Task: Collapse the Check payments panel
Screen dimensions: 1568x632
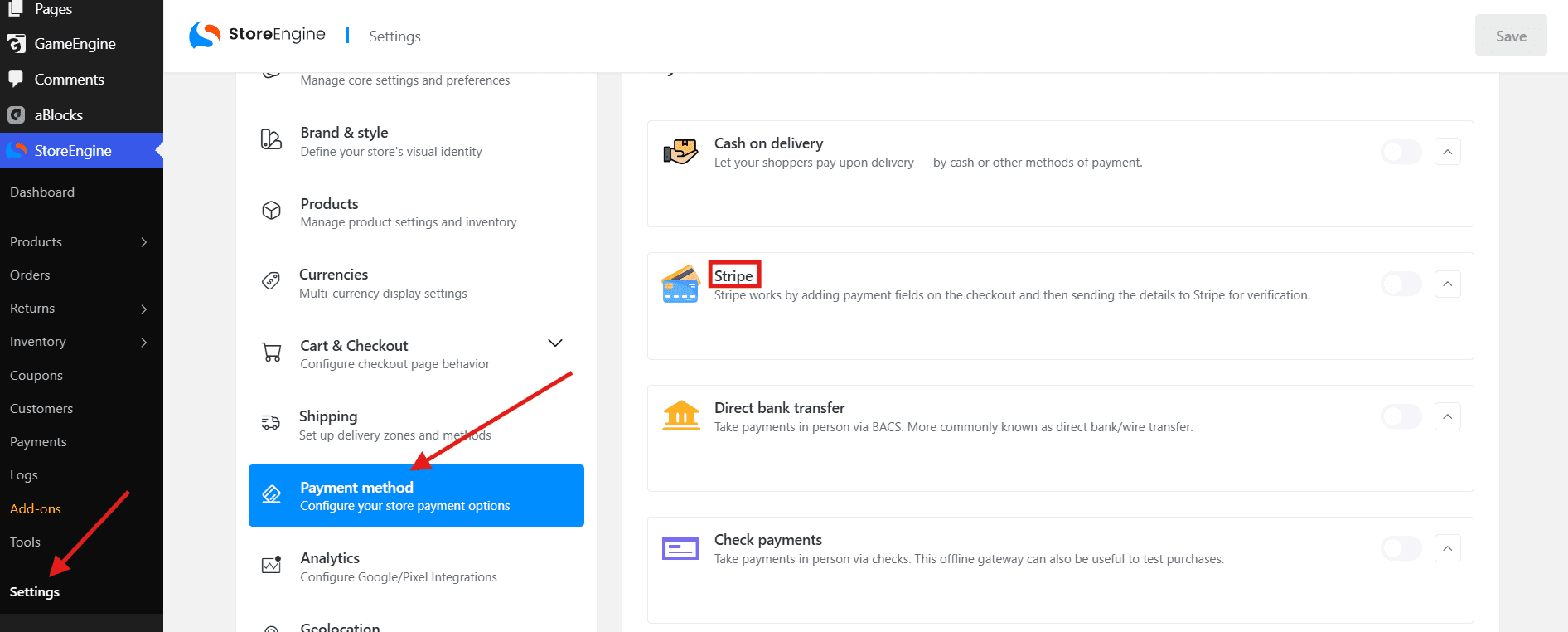Action: (1448, 548)
